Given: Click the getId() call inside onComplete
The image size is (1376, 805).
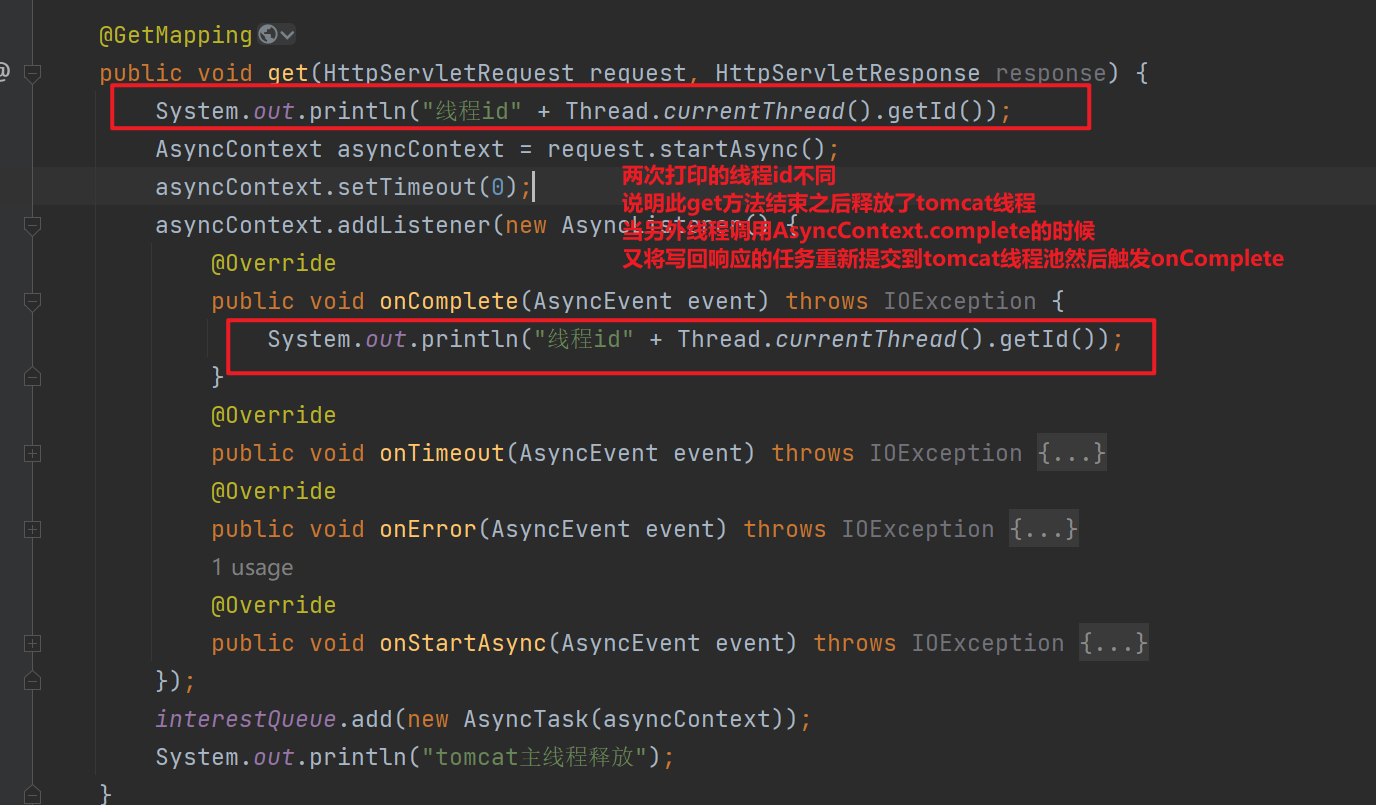Looking at the screenshot, I should 1047,339.
